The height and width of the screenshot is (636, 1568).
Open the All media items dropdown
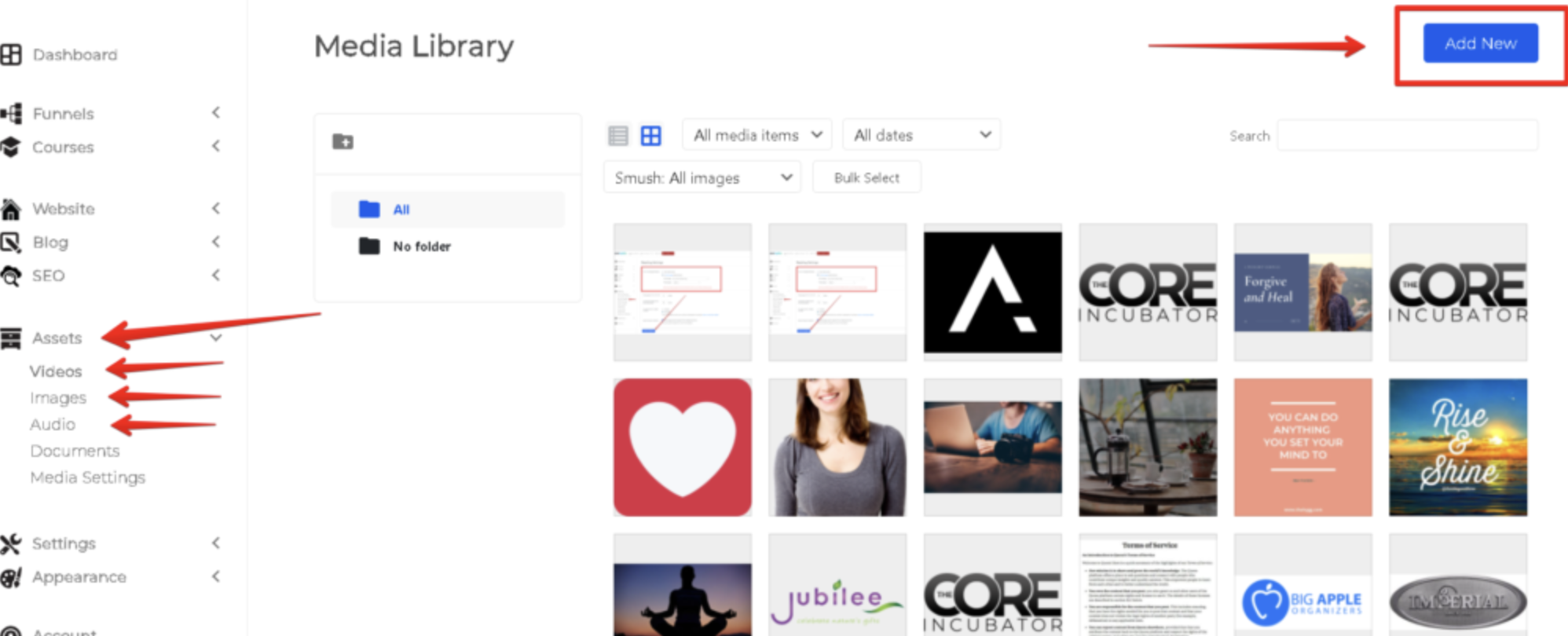[757, 135]
